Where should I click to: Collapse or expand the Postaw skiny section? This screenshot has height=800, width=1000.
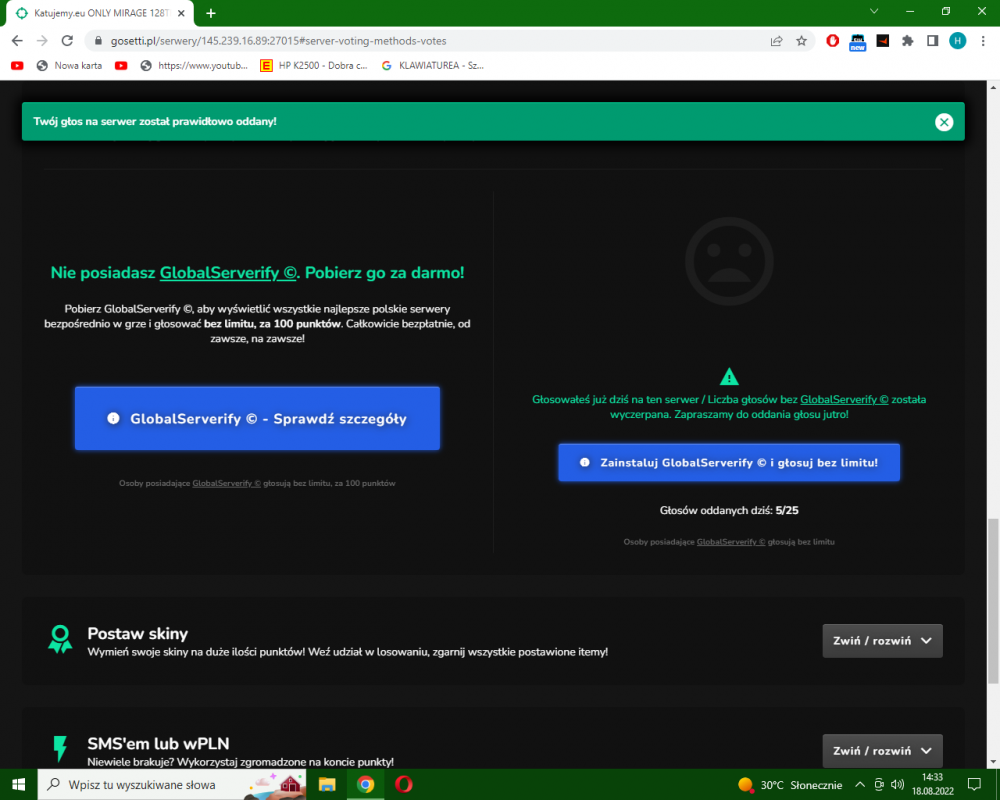(882, 641)
